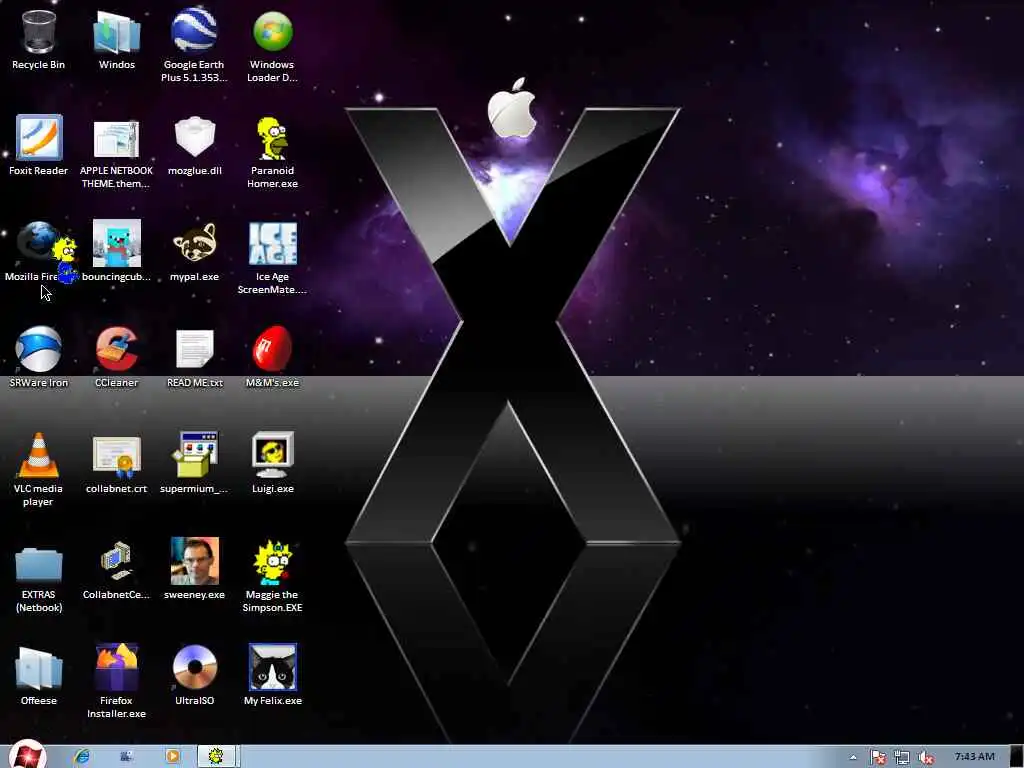This screenshot has height=768, width=1024.
Task: Select the Foxit Reader shortcut
Action: click(39, 137)
